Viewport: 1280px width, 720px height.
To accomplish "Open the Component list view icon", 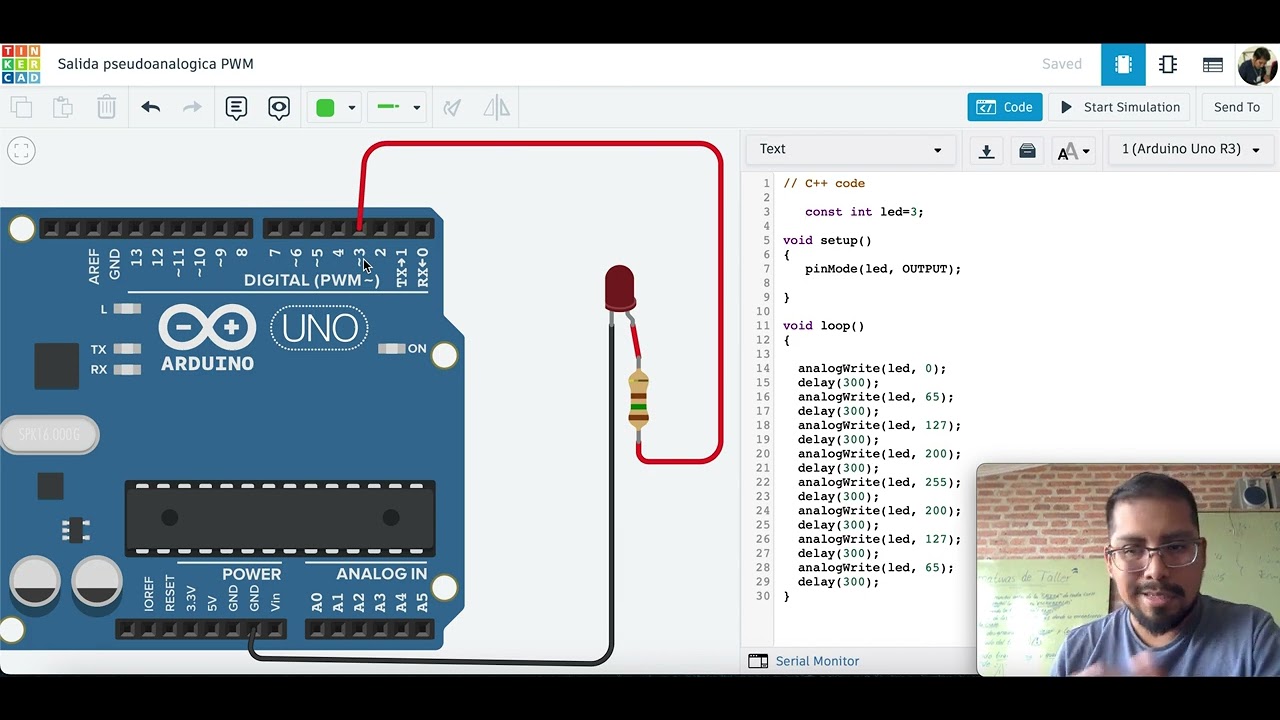I will [1213, 65].
